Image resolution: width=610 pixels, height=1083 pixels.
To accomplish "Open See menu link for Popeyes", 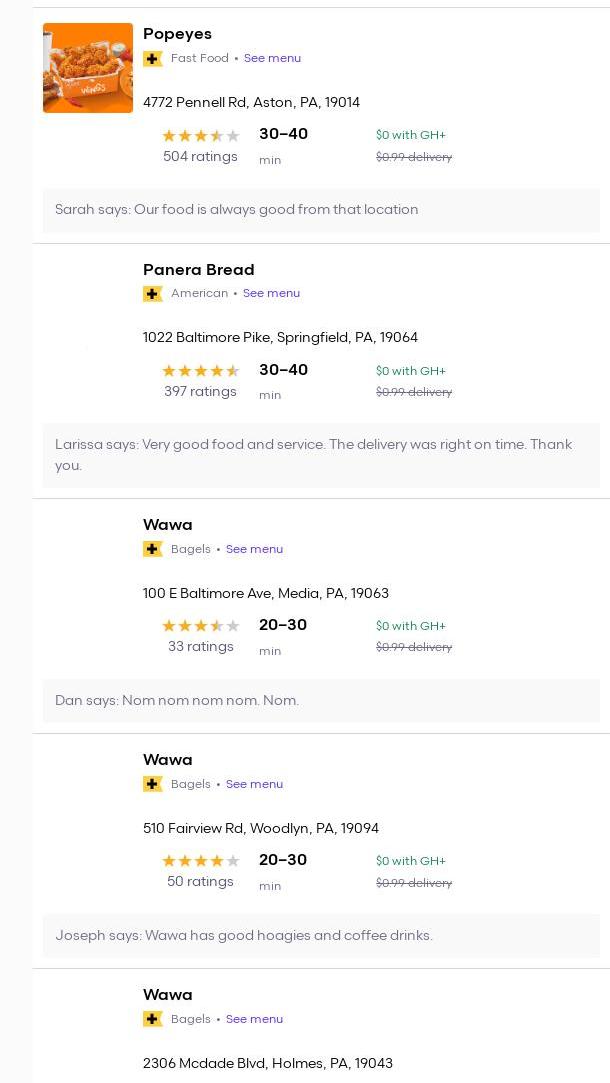I will (272, 58).
